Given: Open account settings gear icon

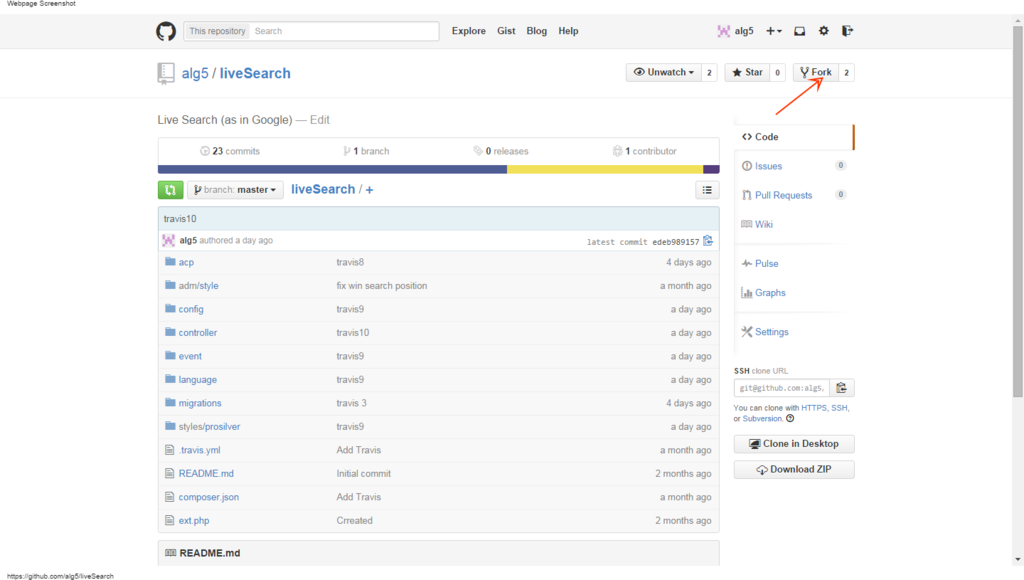Looking at the screenshot, I should 824,31.
